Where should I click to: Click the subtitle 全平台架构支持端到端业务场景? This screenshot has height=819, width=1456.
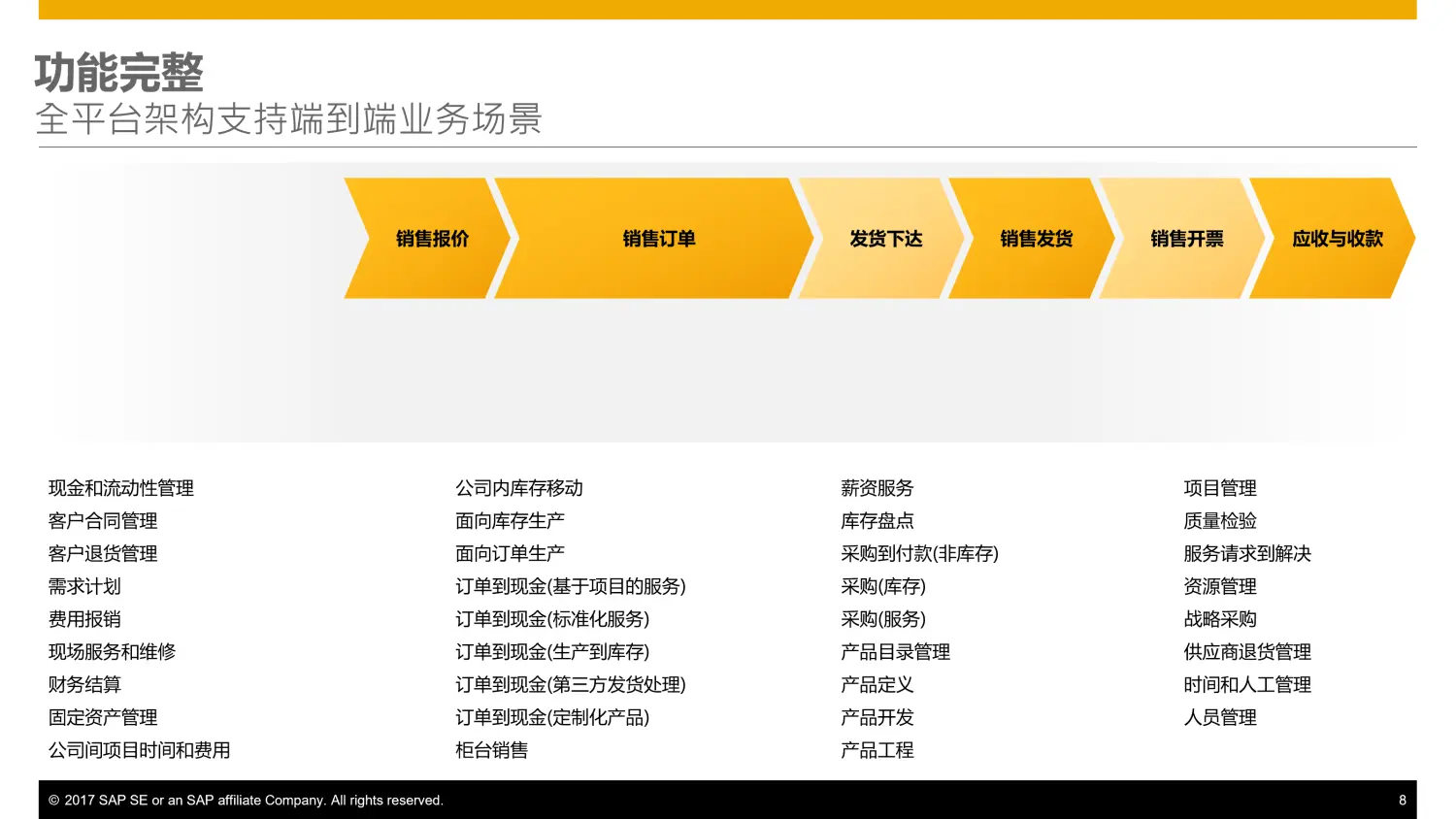[x=288, y=119]
